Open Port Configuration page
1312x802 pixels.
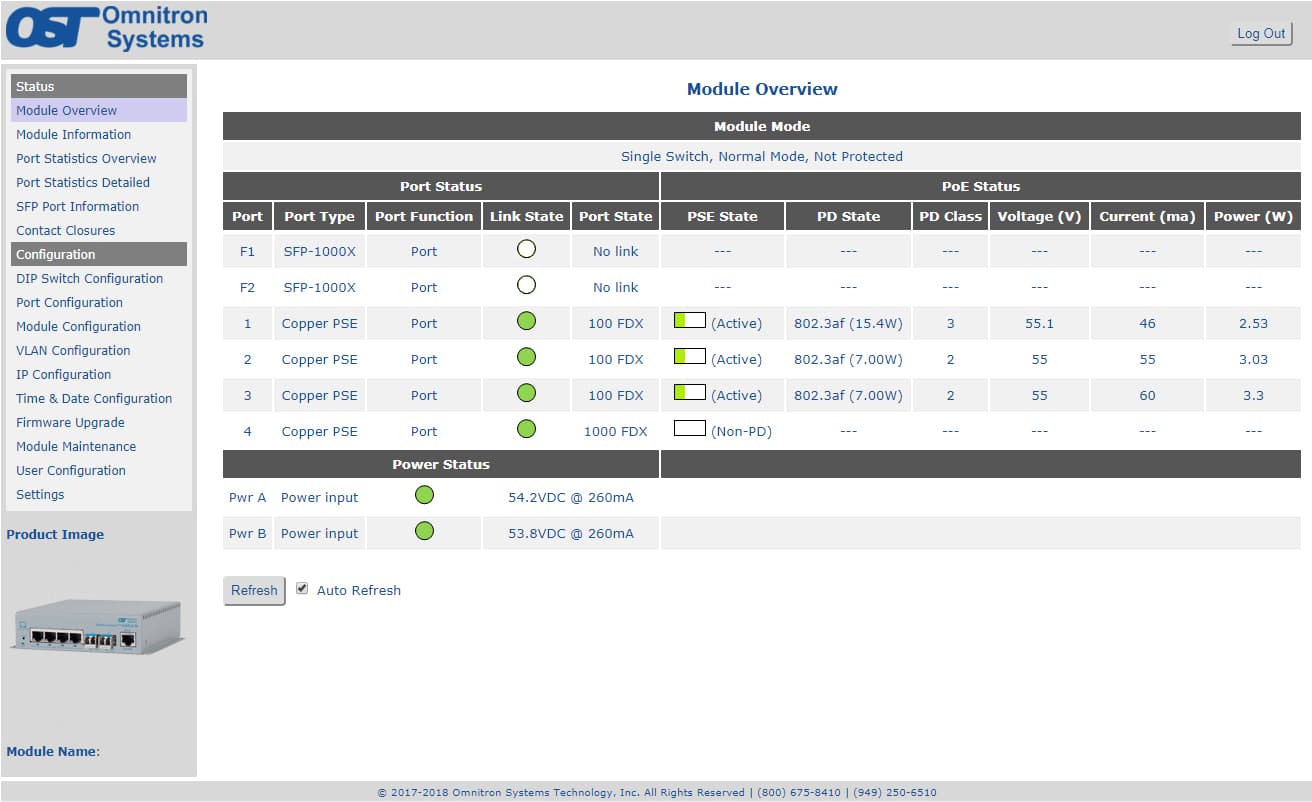[69, 302]
